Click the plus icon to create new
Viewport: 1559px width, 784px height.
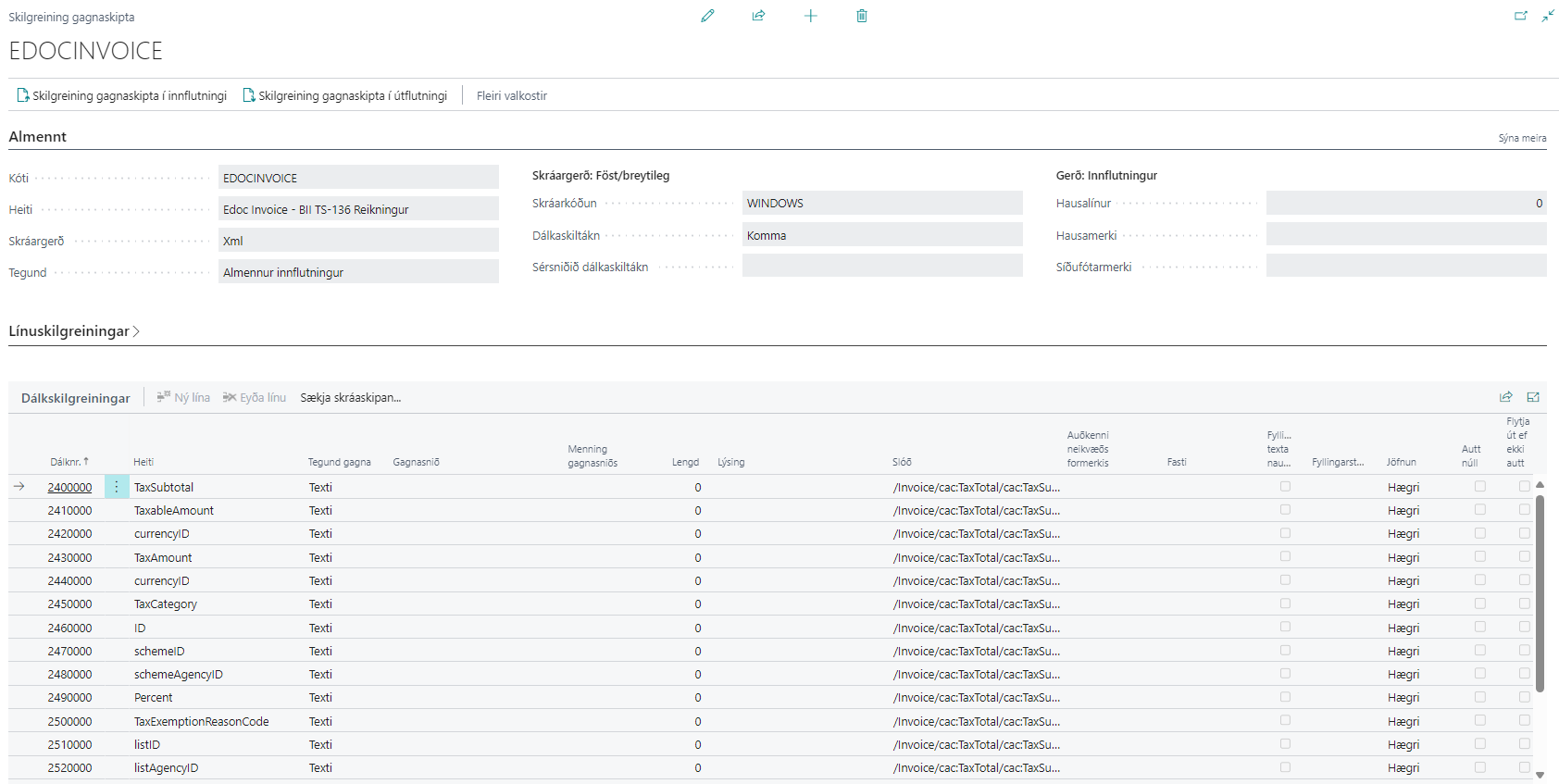[x=810, y=16]
